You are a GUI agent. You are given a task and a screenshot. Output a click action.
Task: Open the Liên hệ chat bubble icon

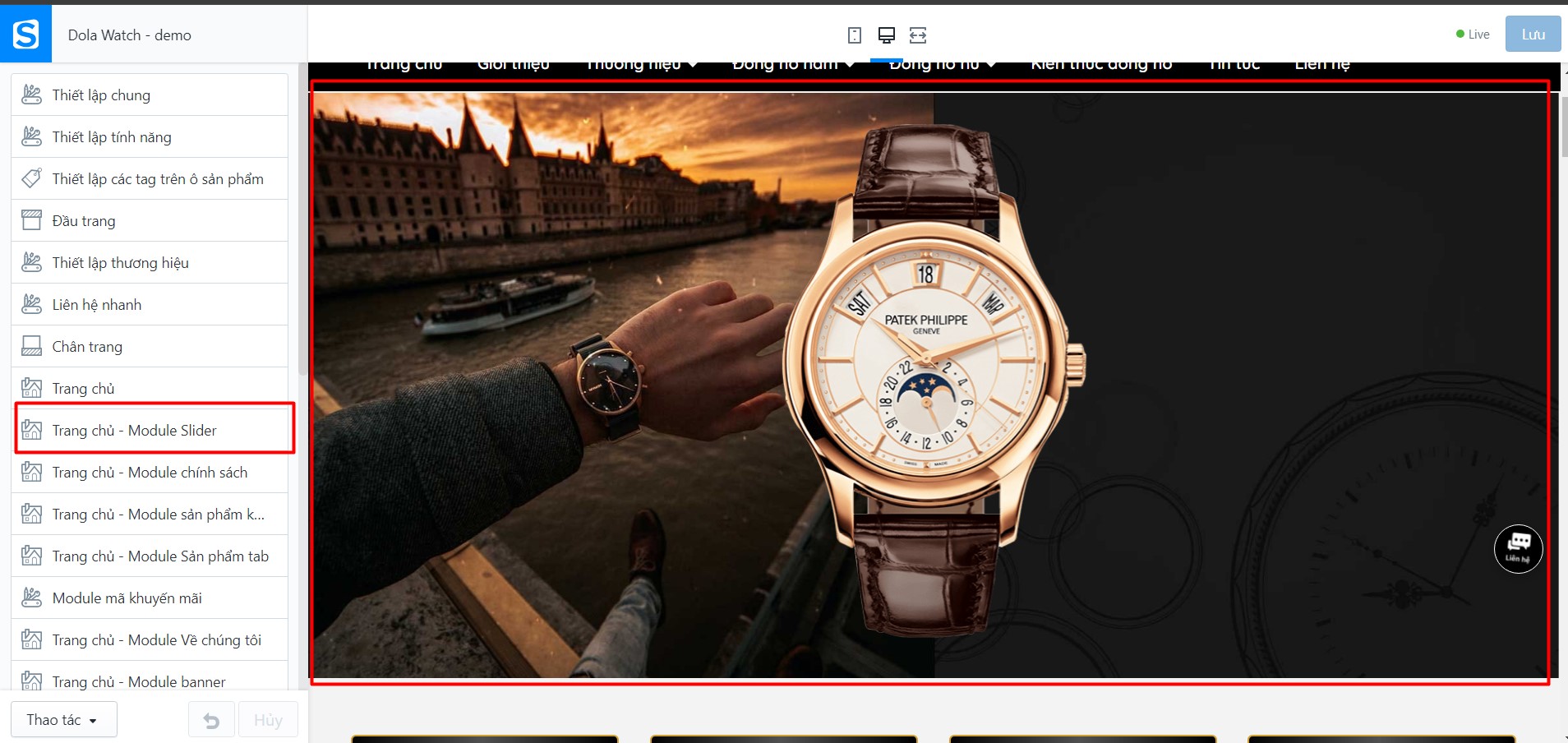tap(1518, 548)
